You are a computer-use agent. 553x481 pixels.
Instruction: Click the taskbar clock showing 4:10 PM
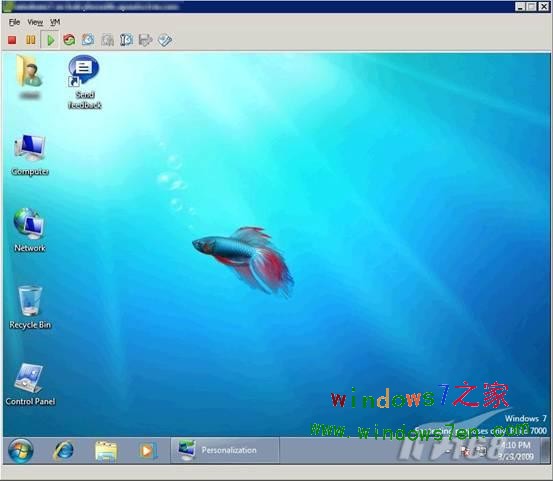coord(516,451)
